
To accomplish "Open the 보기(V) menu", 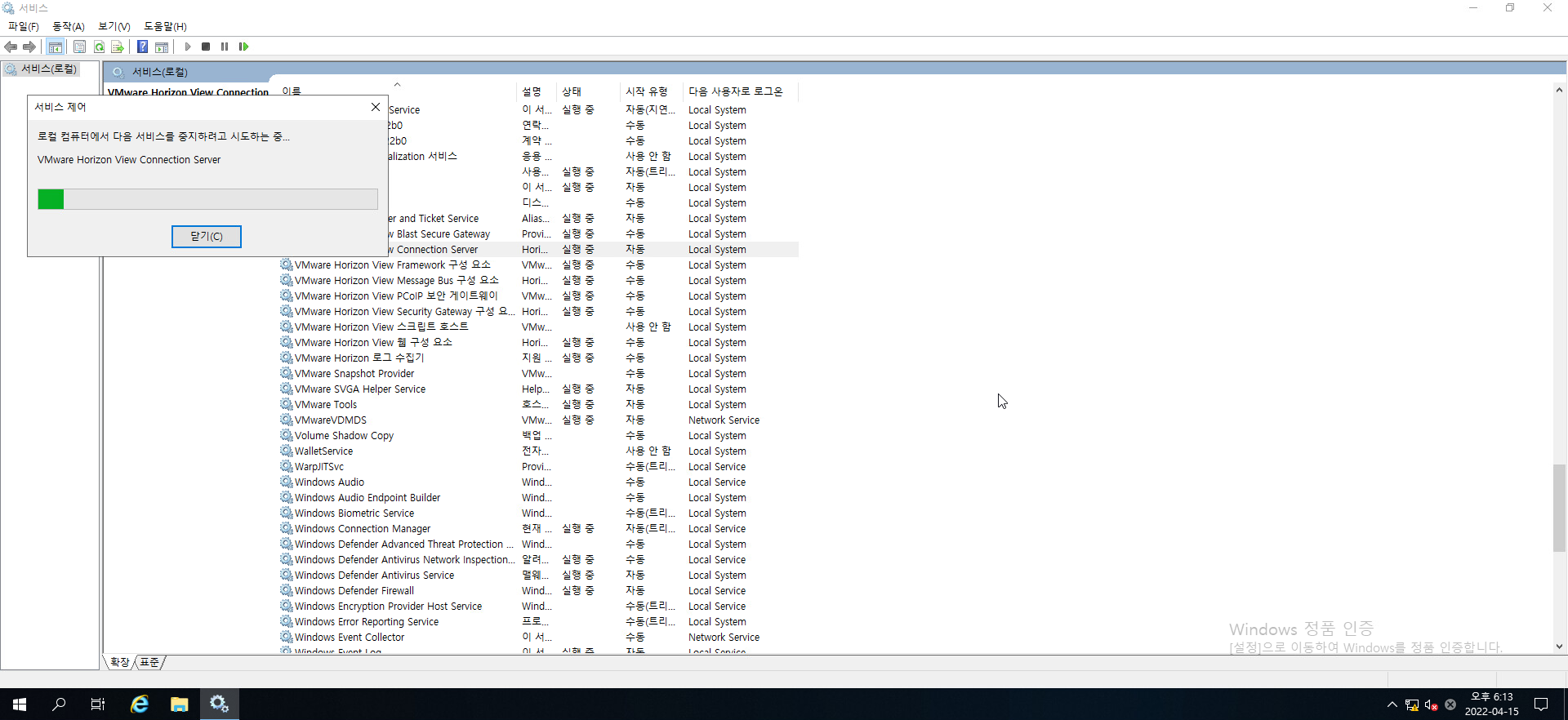I will 114,26.
